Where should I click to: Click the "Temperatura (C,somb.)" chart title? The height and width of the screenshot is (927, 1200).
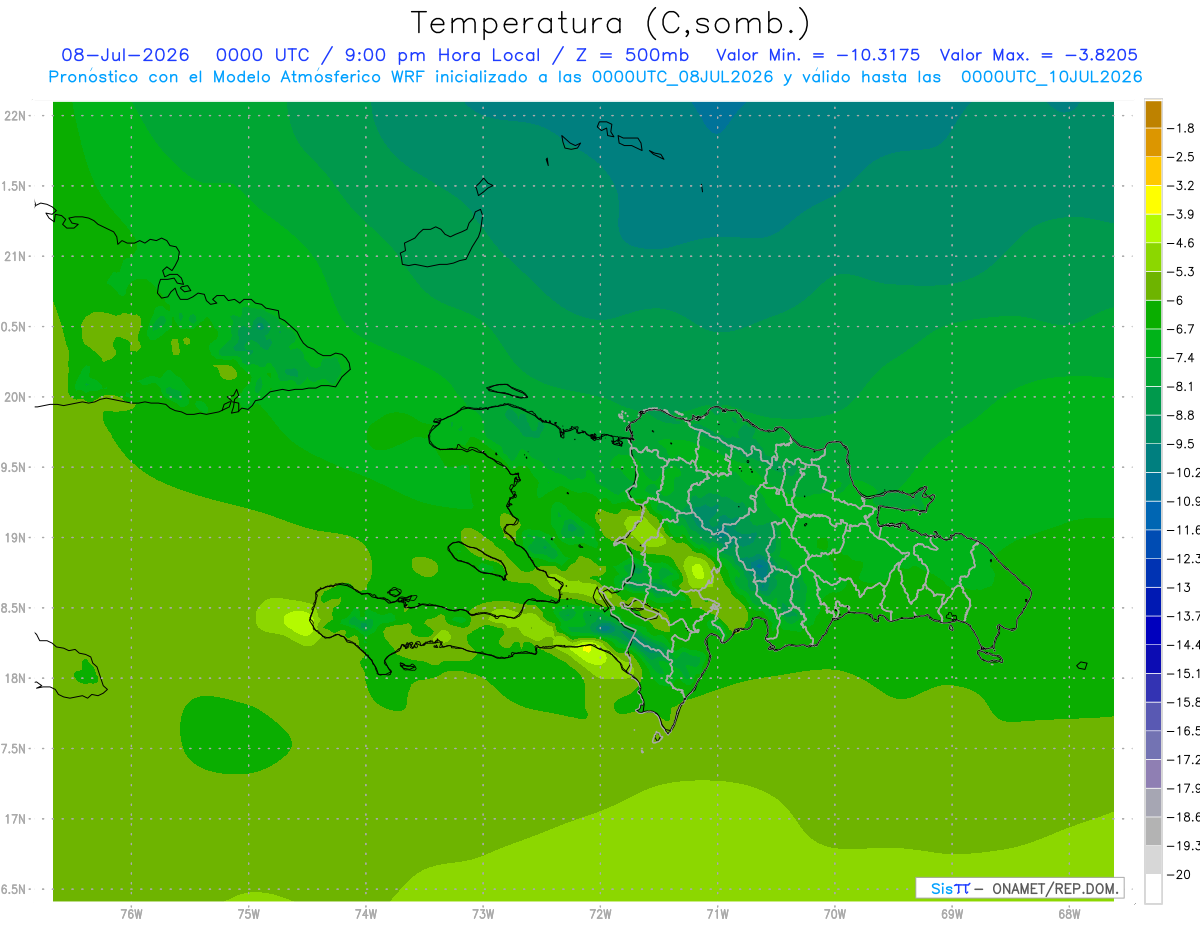[611, 23]
